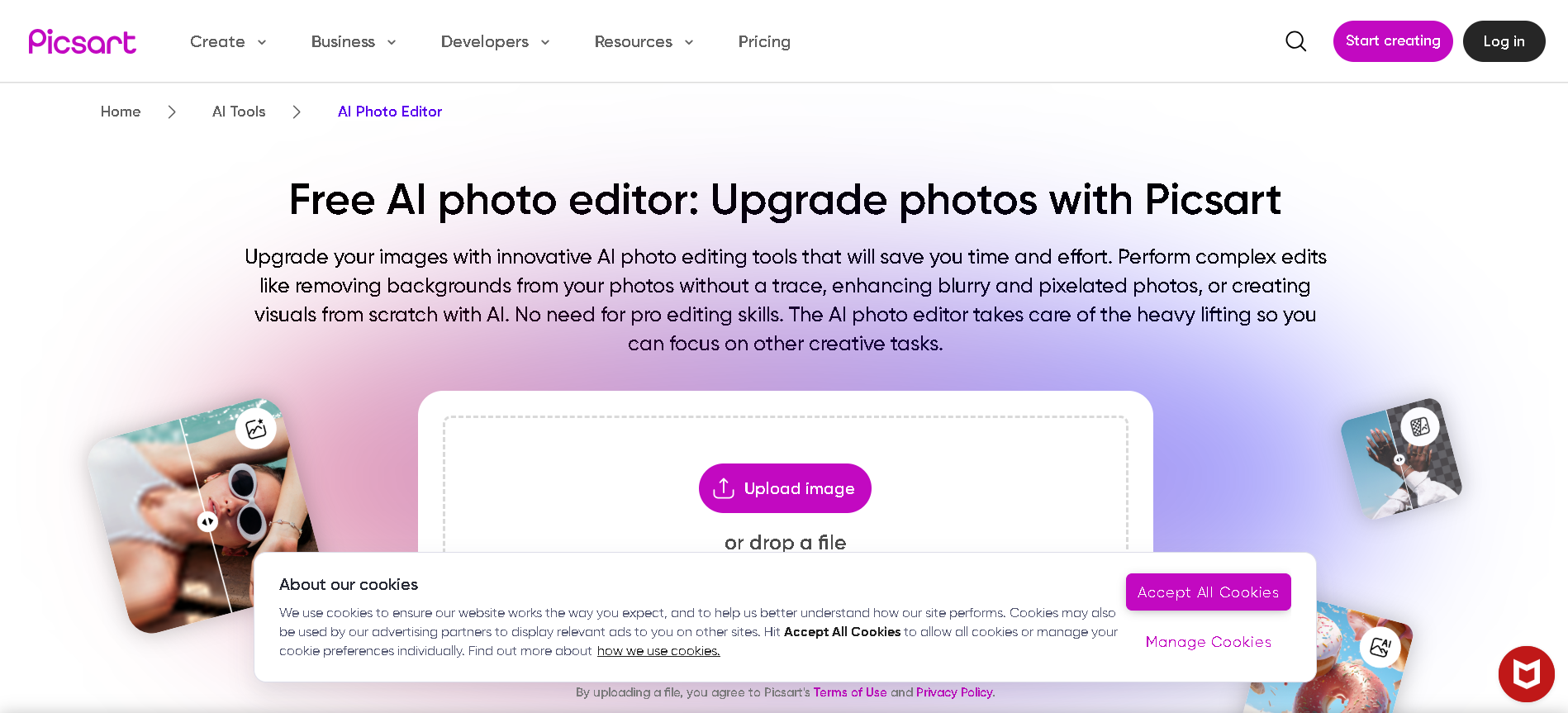Click the 'About our cookies' heading
The height and width of the screenshot is (713, 1568).
349,584
